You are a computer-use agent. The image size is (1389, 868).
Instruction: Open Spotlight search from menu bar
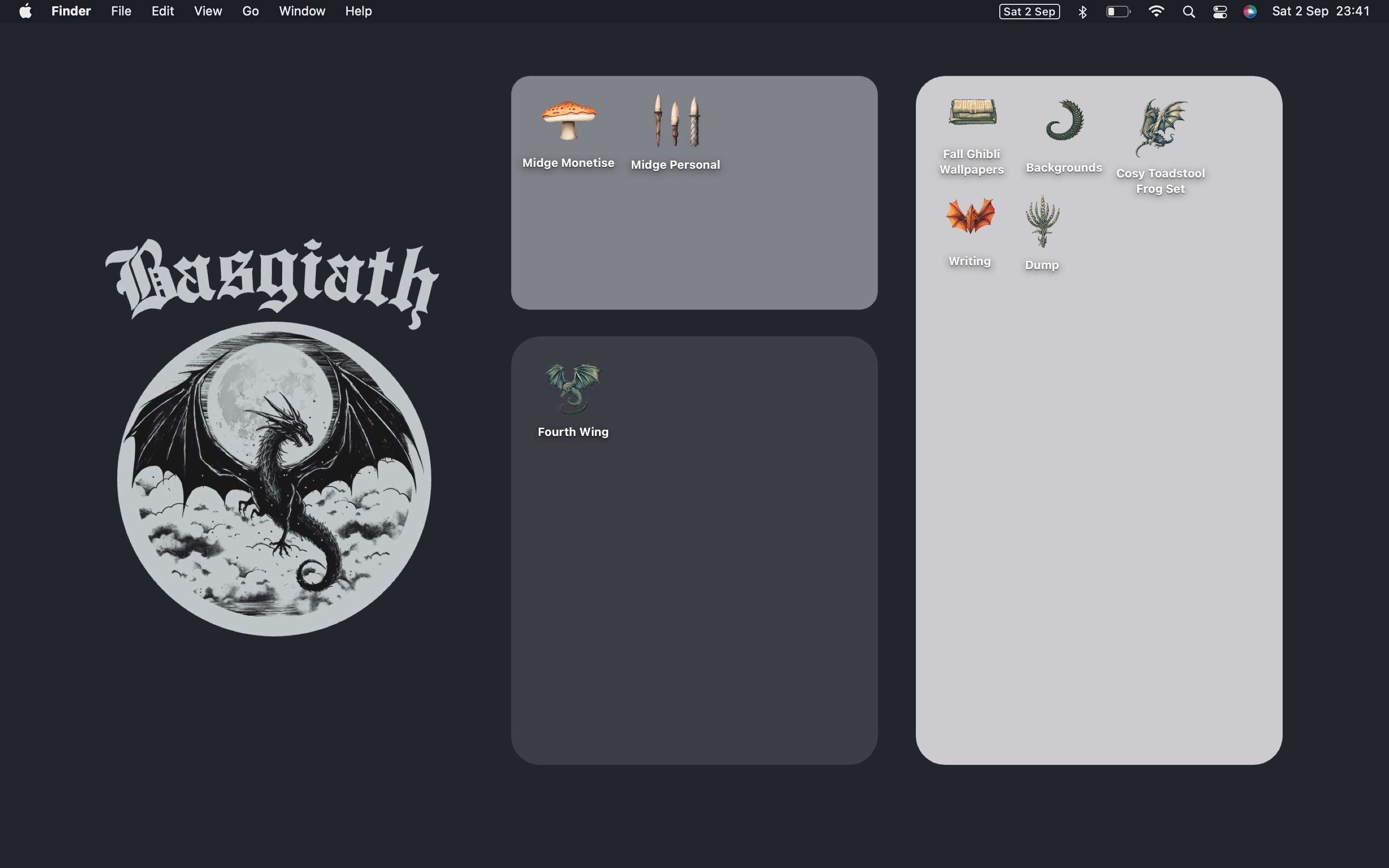[1188, 11]
